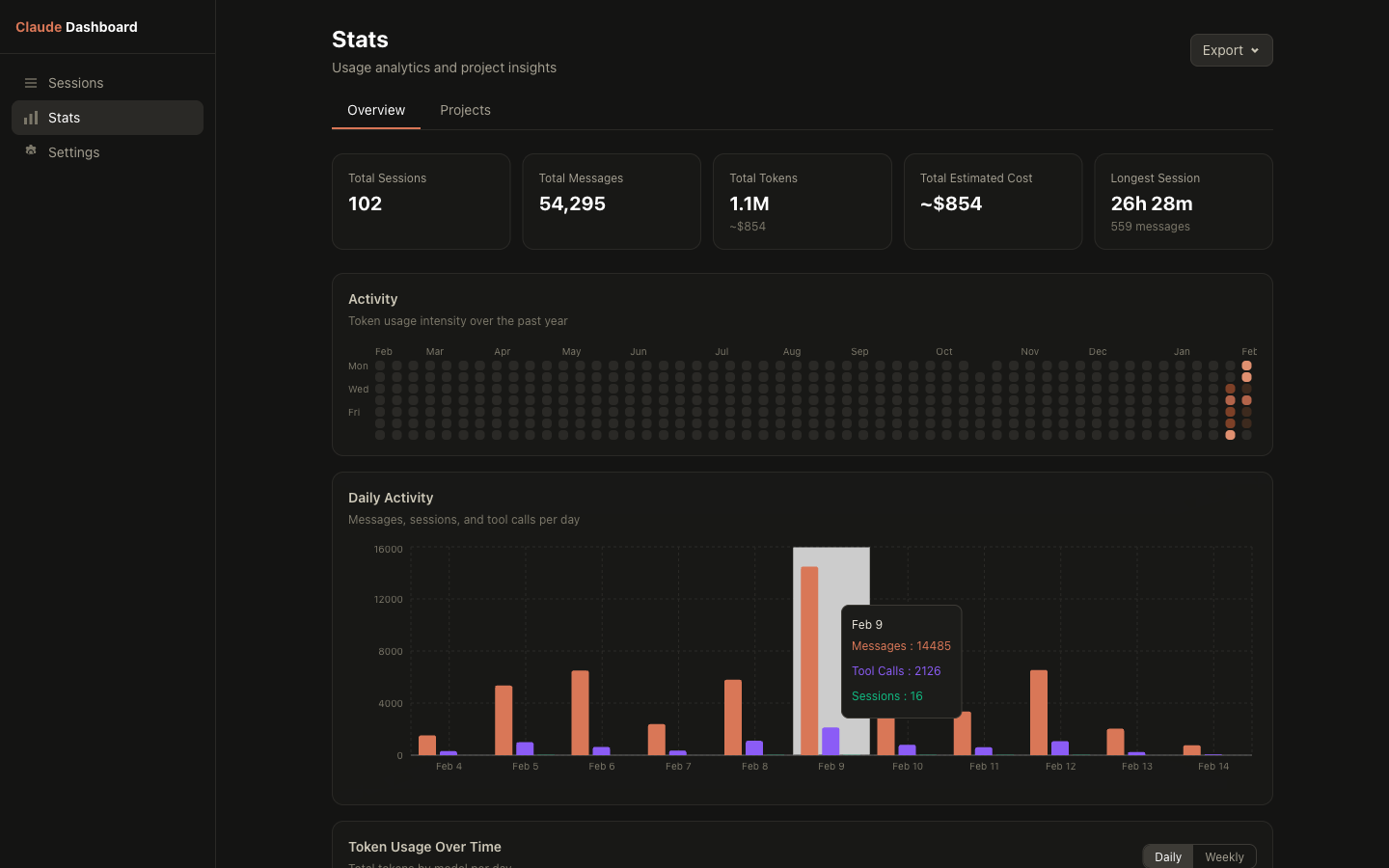The image size is (1389, 868).
Task: Open the Export dropdown chevron
Action: [1254, 50]
